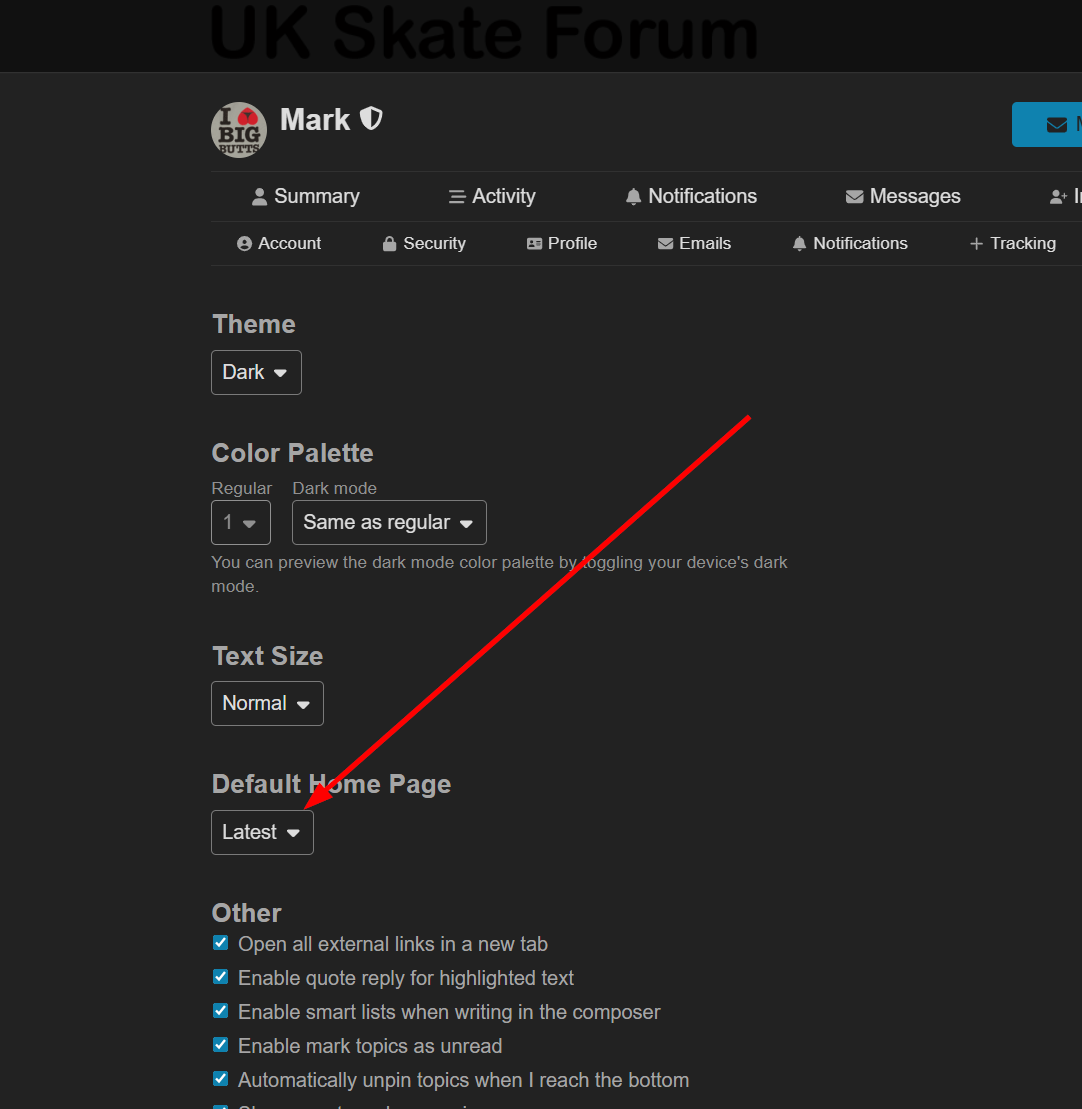Open the Account preferences link
1082x1109 pixels.
click(x=279, y=244)
